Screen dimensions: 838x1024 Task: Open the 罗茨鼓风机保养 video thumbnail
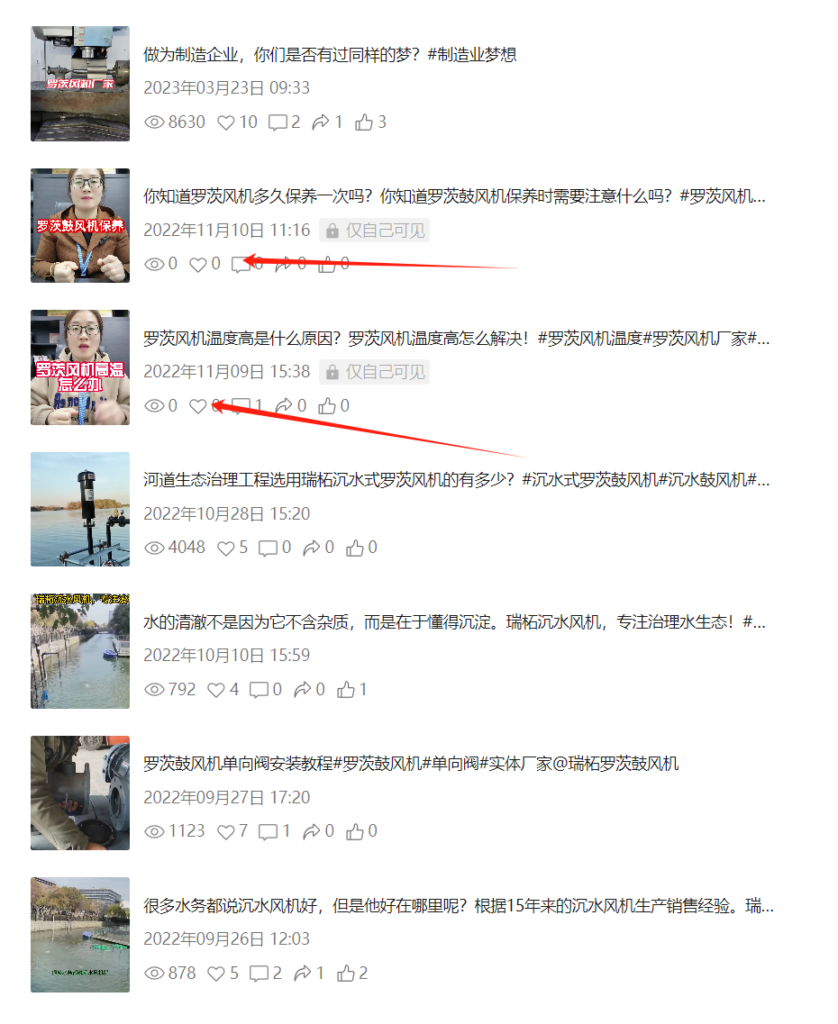(x=80, y=225)
